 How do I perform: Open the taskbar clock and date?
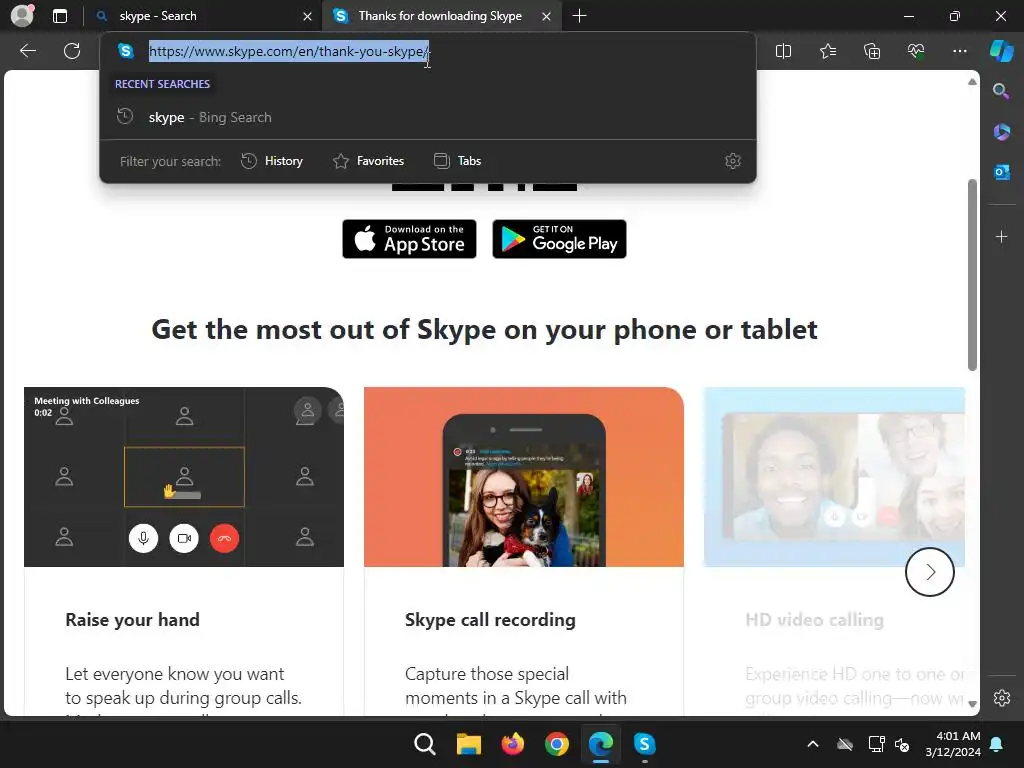point(953,744)
